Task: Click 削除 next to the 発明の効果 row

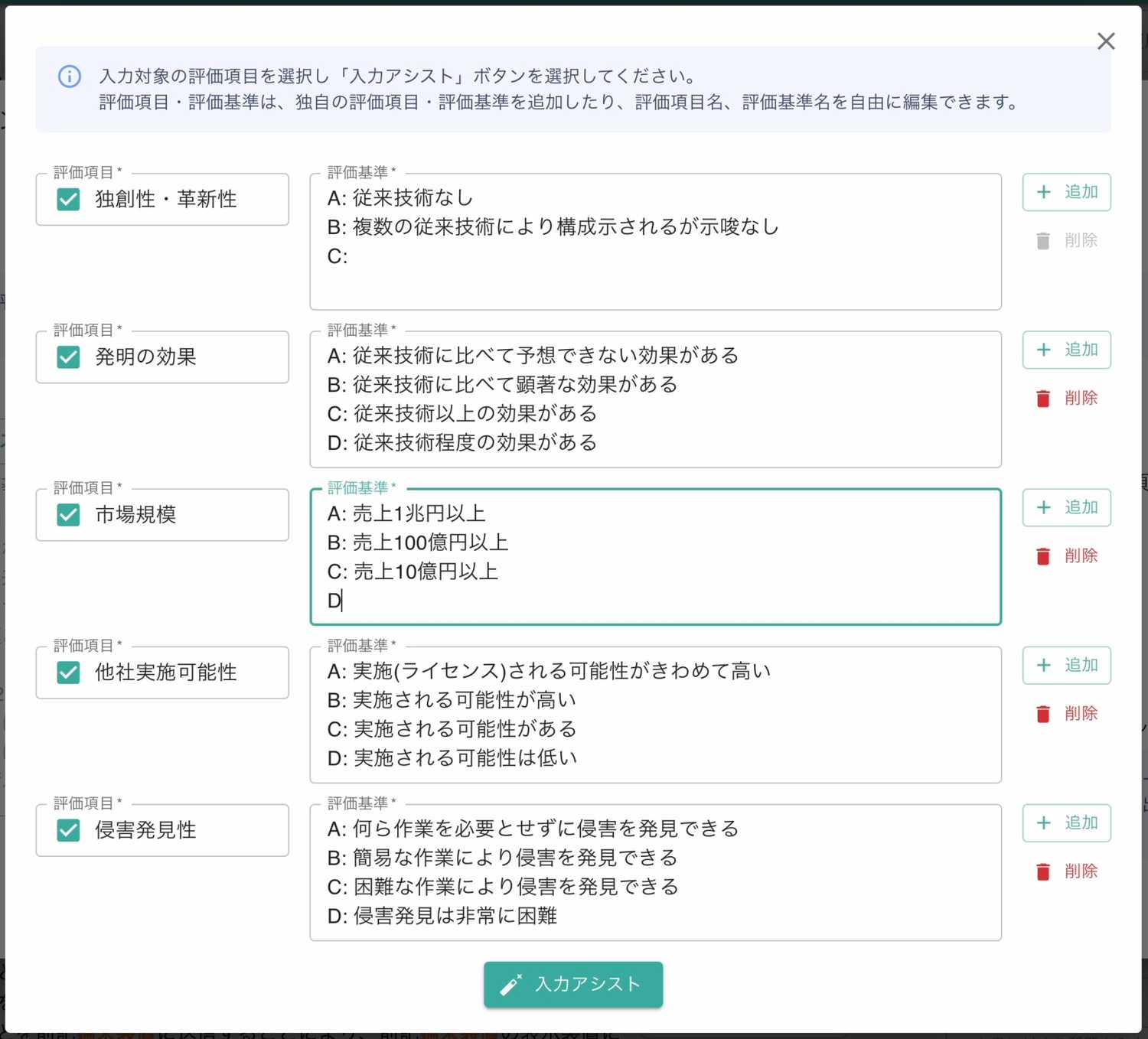Action: coord(1081,398)
